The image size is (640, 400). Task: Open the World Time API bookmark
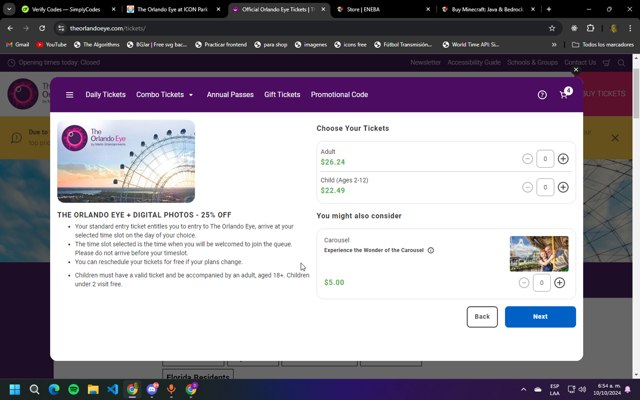click(471, 44)
